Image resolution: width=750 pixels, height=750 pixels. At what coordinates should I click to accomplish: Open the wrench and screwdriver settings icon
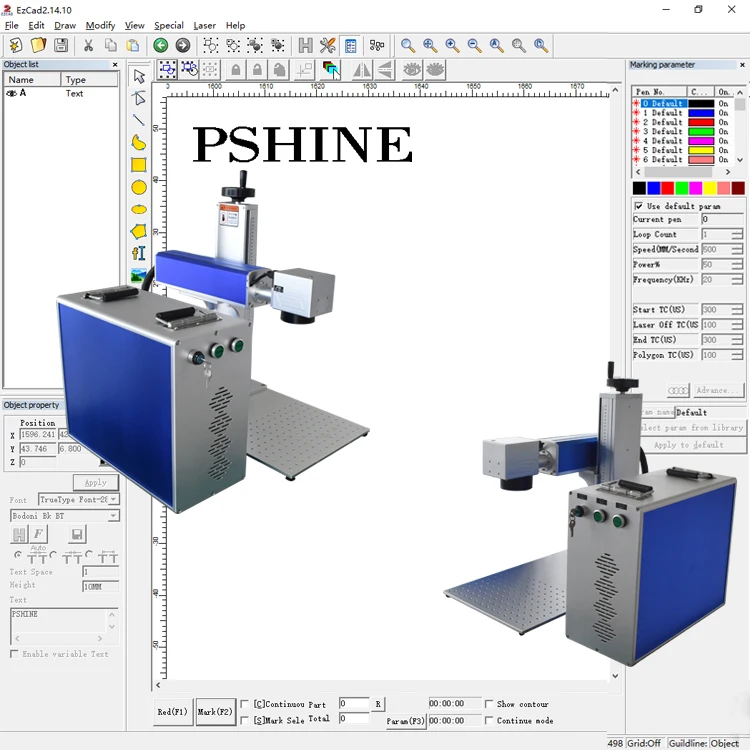point(328,45)
